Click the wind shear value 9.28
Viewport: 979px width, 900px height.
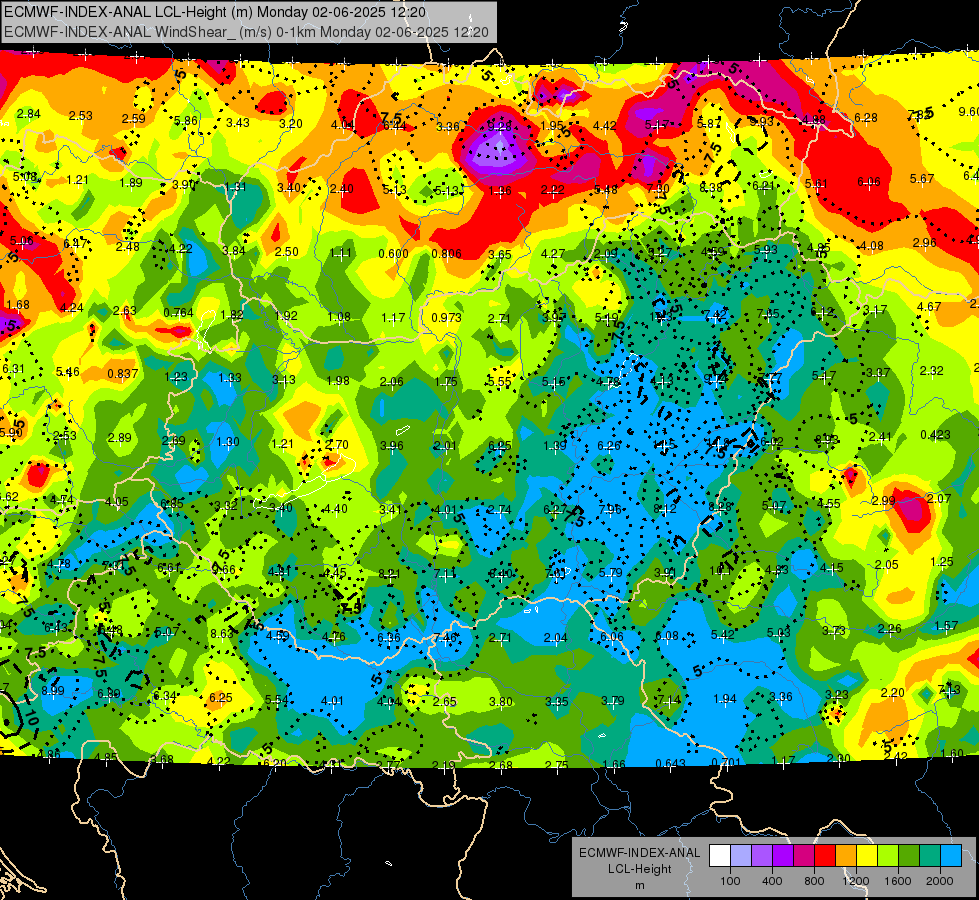(x=499, y=126)
